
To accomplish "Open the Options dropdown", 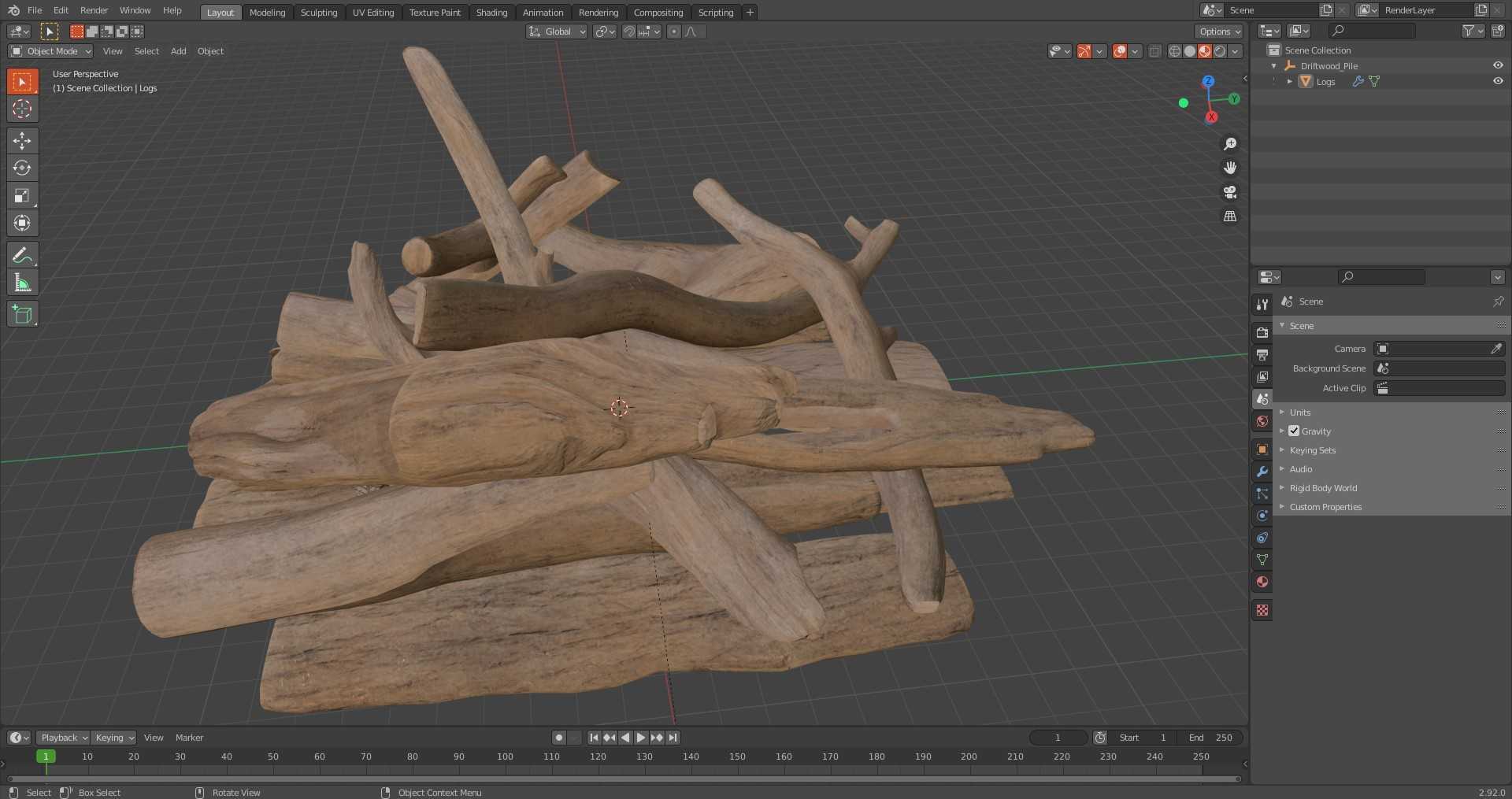I will point(1219,31).
